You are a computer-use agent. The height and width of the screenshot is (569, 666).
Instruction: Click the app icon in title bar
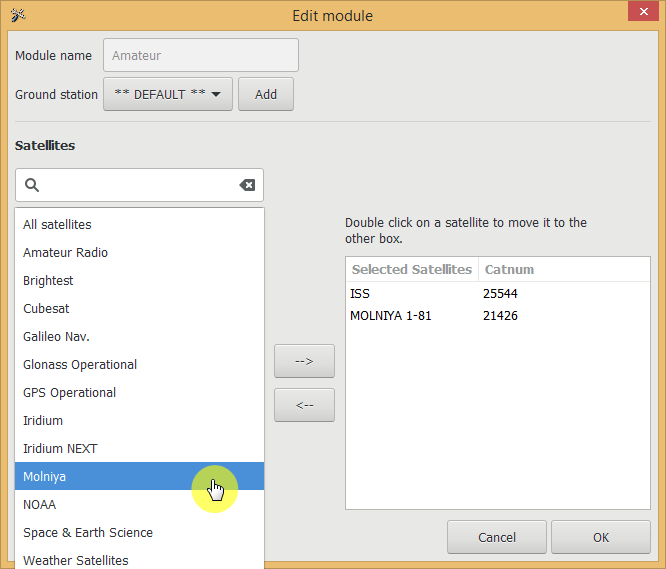click(18, 15)
